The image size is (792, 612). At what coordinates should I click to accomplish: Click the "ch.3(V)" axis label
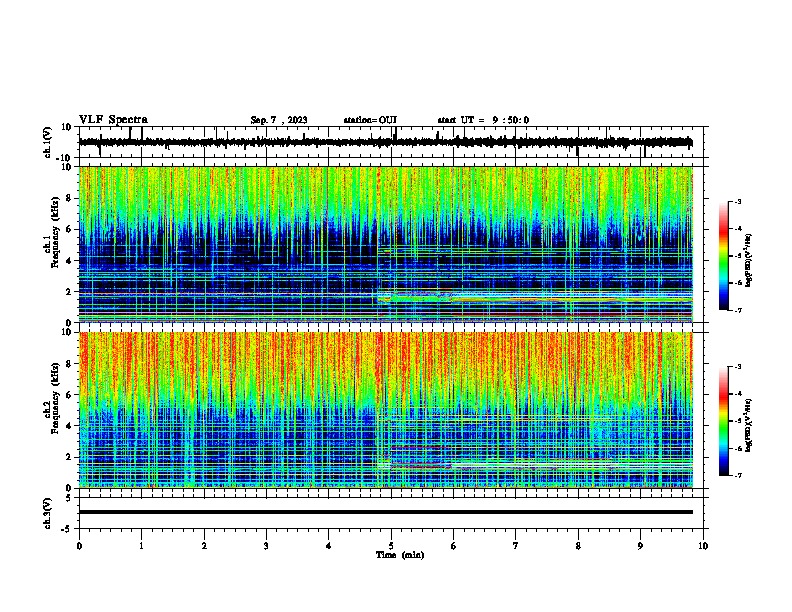coord(48,513)
